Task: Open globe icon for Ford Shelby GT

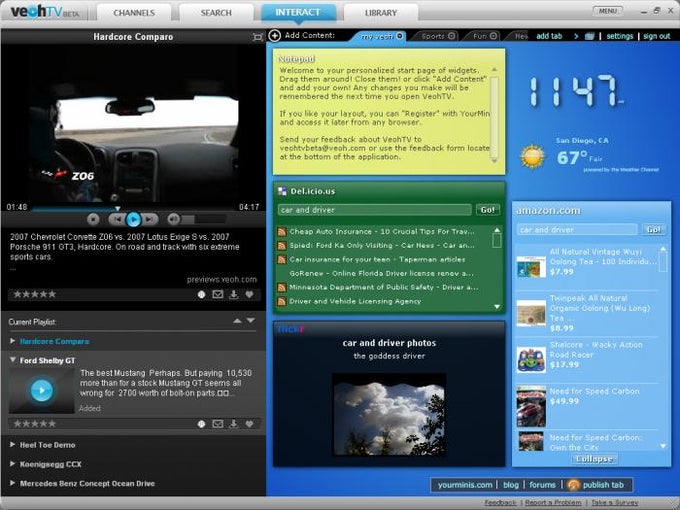Action: 201,424
